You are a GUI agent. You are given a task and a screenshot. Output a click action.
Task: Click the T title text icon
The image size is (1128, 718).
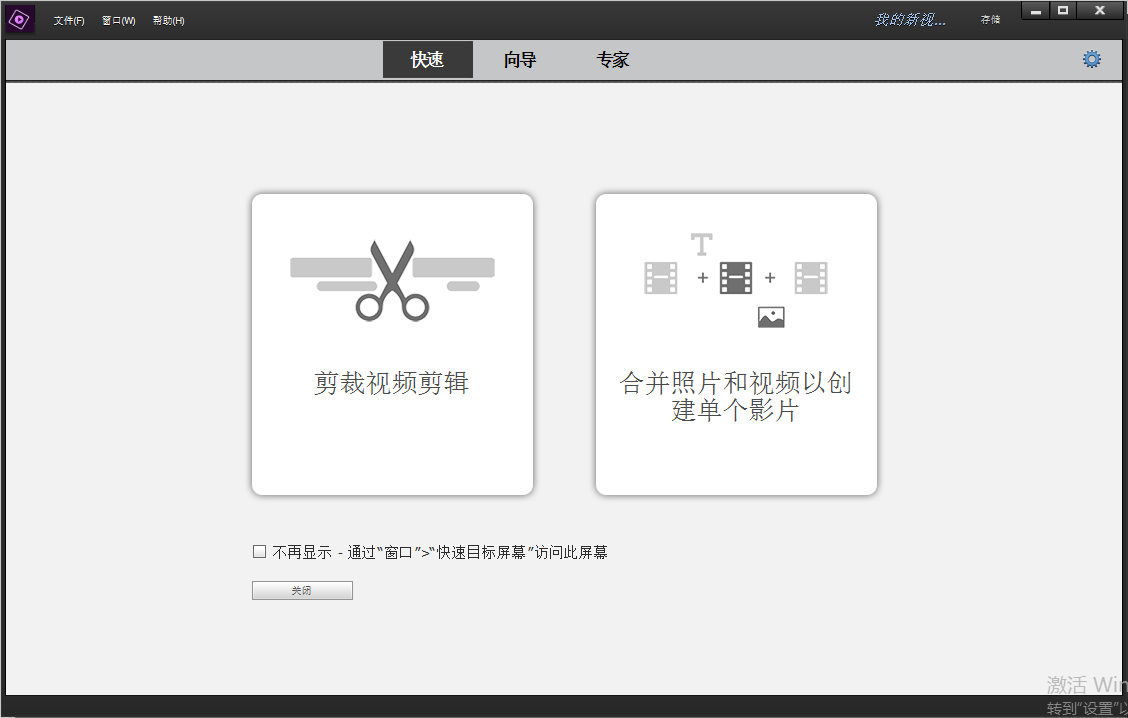coord(702,244)
